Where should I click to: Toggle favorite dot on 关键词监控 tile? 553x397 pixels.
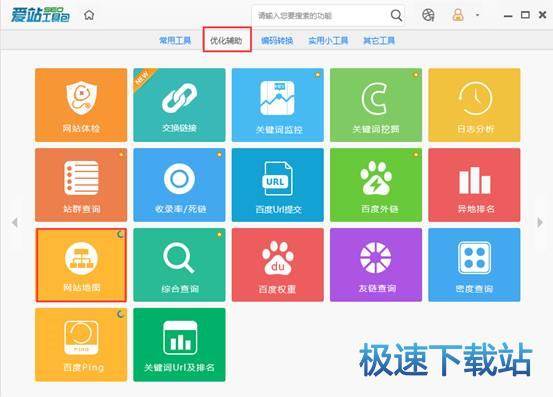(x=317, y=75)
